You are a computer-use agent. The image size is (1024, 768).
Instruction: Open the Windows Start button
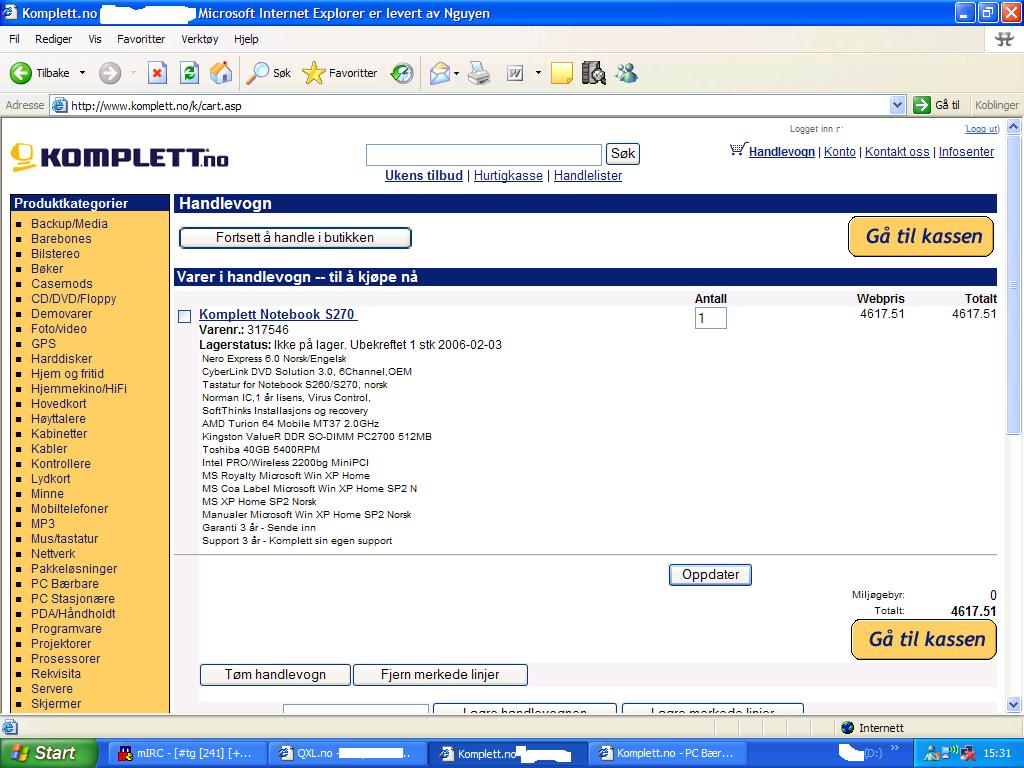(49, 753)
